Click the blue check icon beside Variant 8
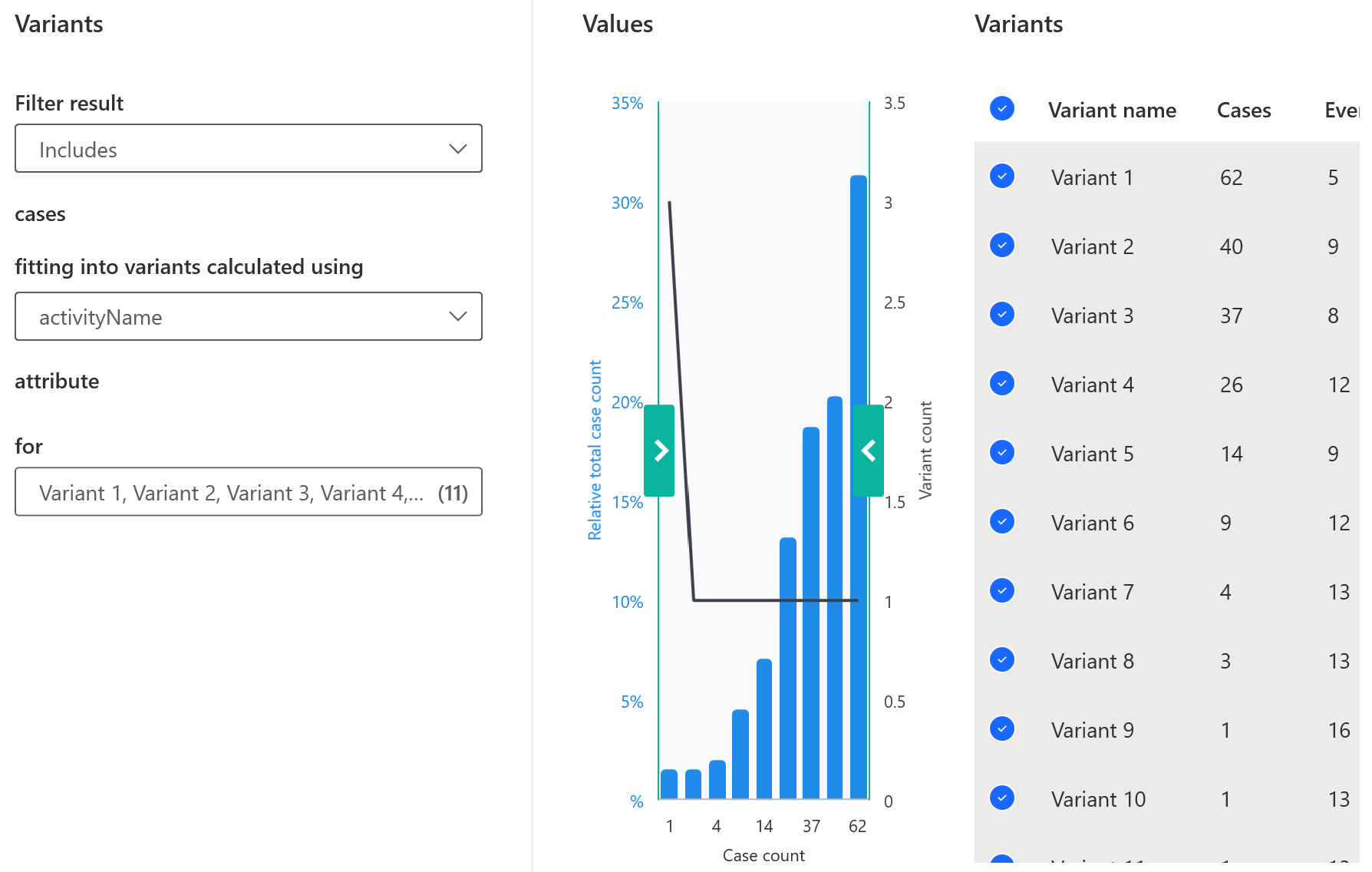Image resolution: width=1372 pixels, height=872 pixels. pyautogui.click(x=1001, y=660)
